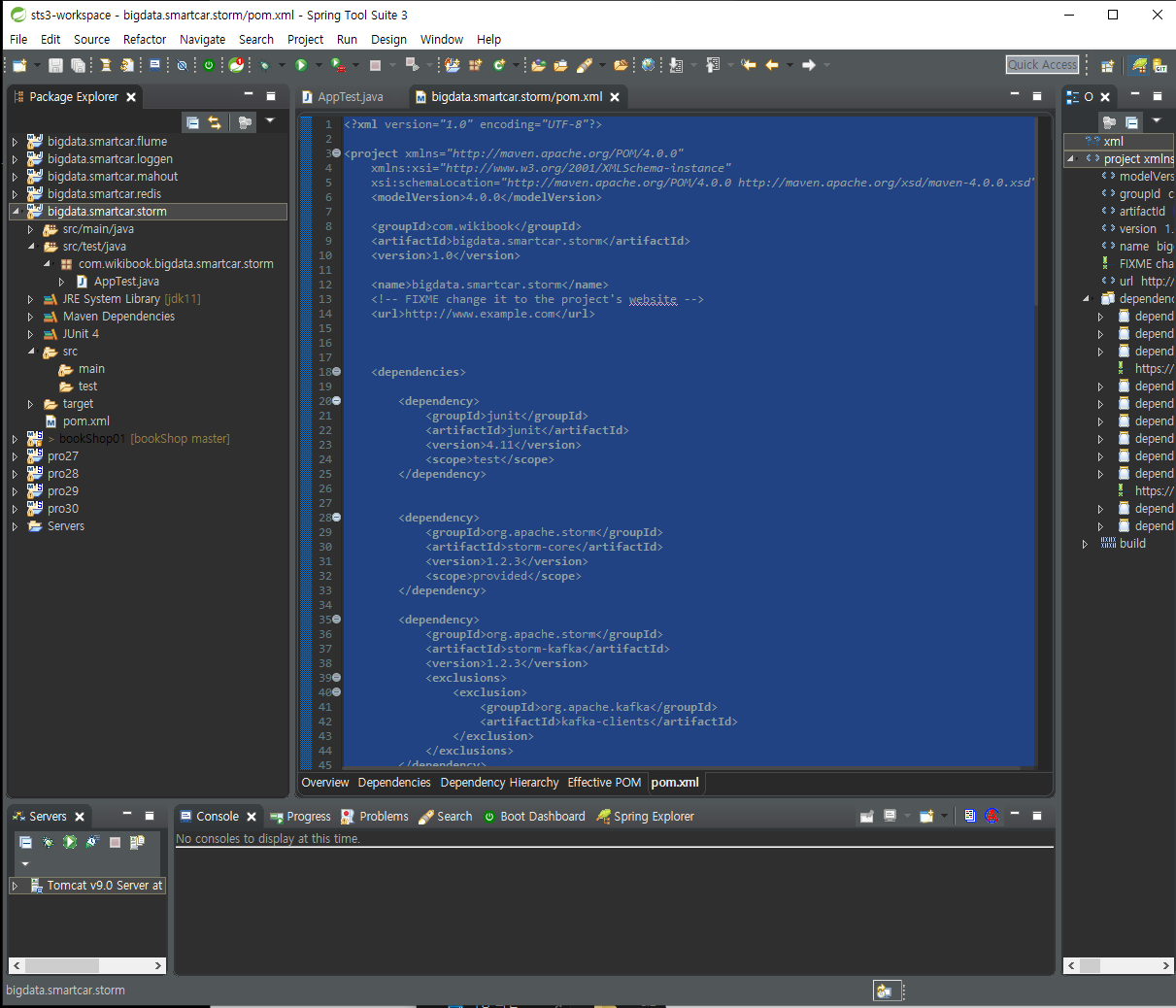Expand the target folder
This screenshot has width=1176, height=1008.
coord(30,404)
